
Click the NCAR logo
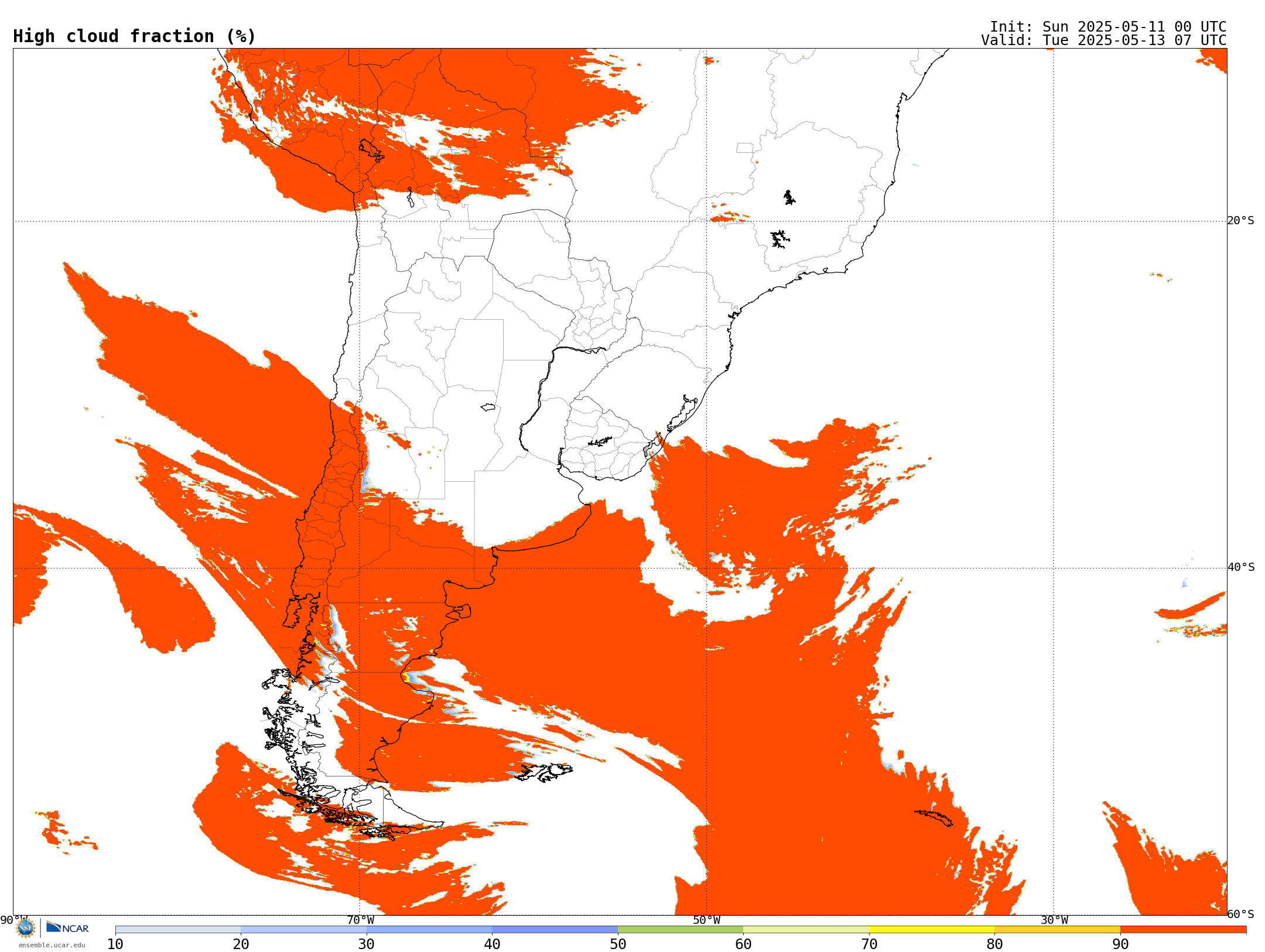point(67,927)
